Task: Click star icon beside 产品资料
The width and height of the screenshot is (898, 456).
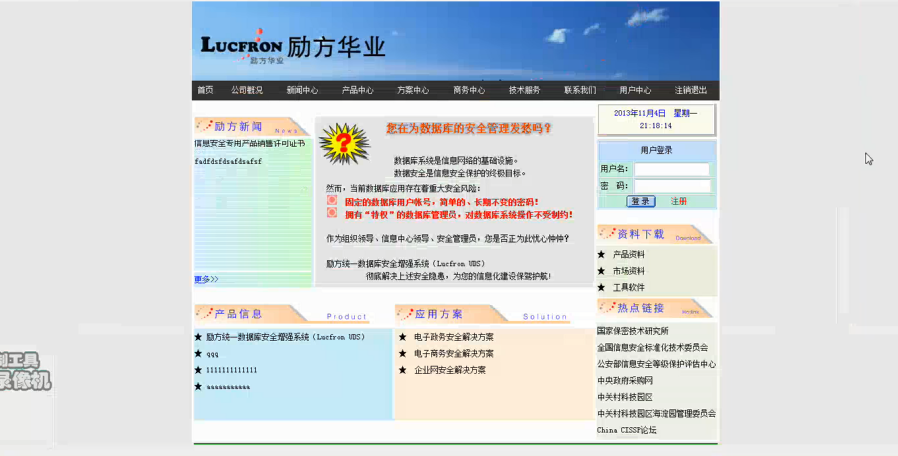Action: point(601,254)
